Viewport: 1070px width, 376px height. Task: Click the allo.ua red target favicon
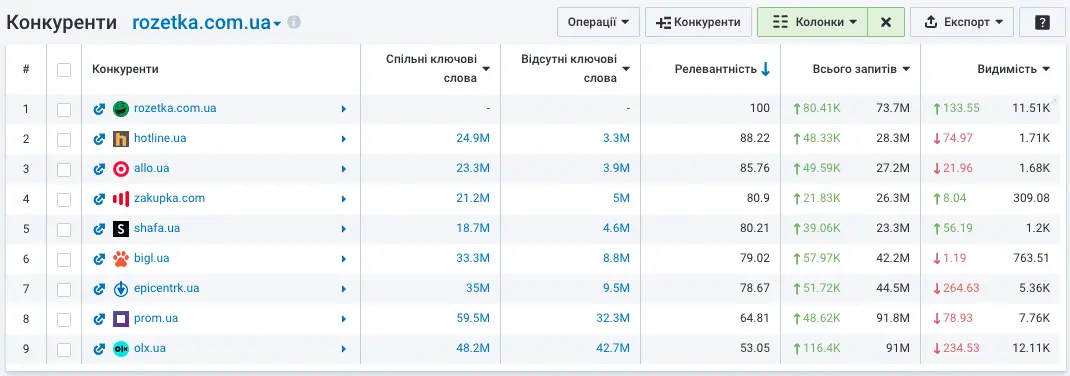tap(121, 169)
